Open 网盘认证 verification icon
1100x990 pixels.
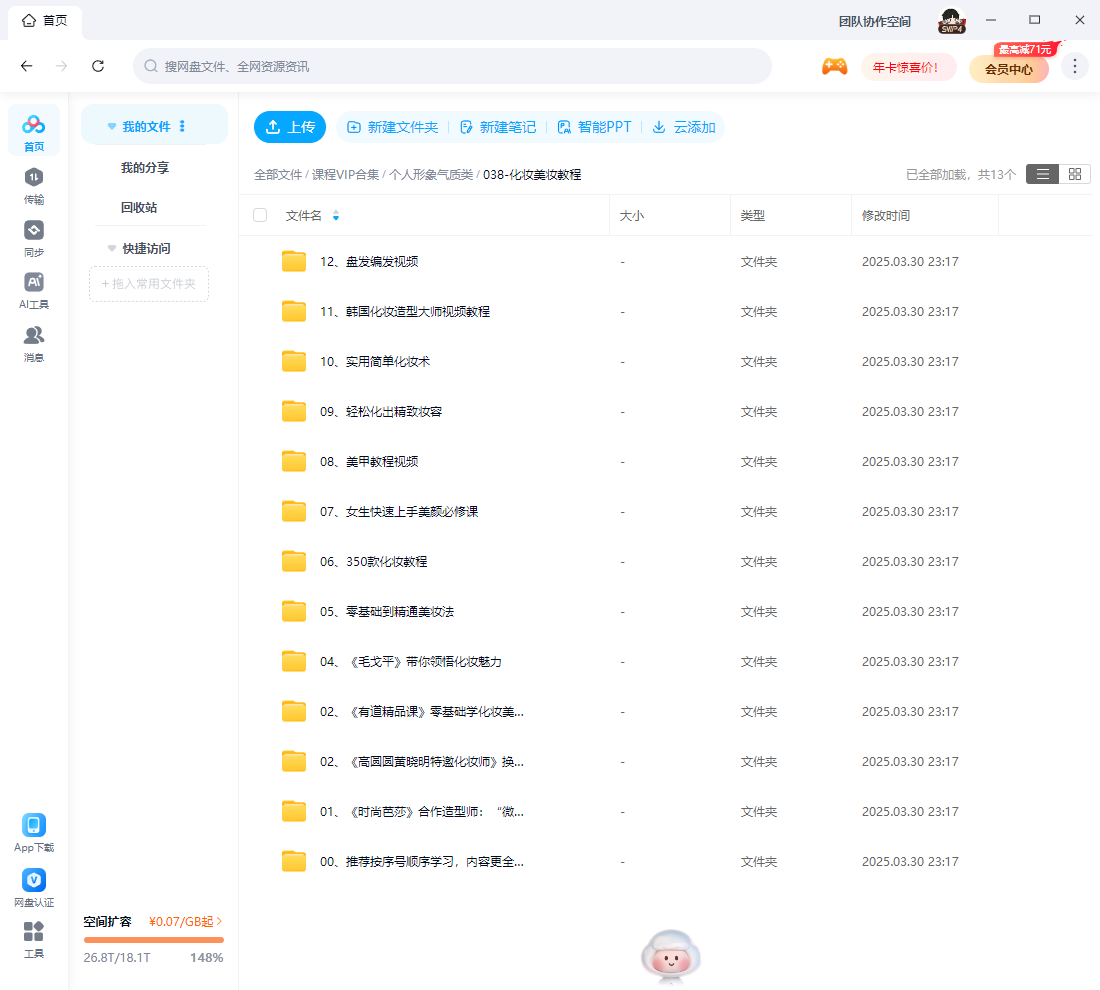tap(34, 881)
